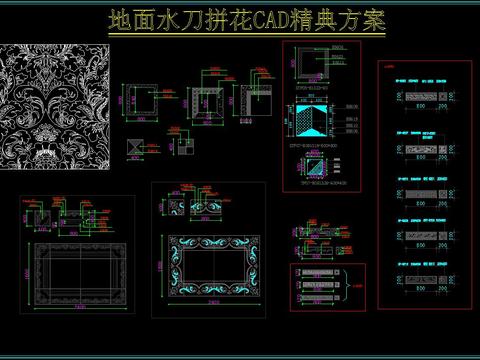The width and height of the screenshot is (480, 360).
Task: Select the small square with crossed diagonals
Action: 135,147
